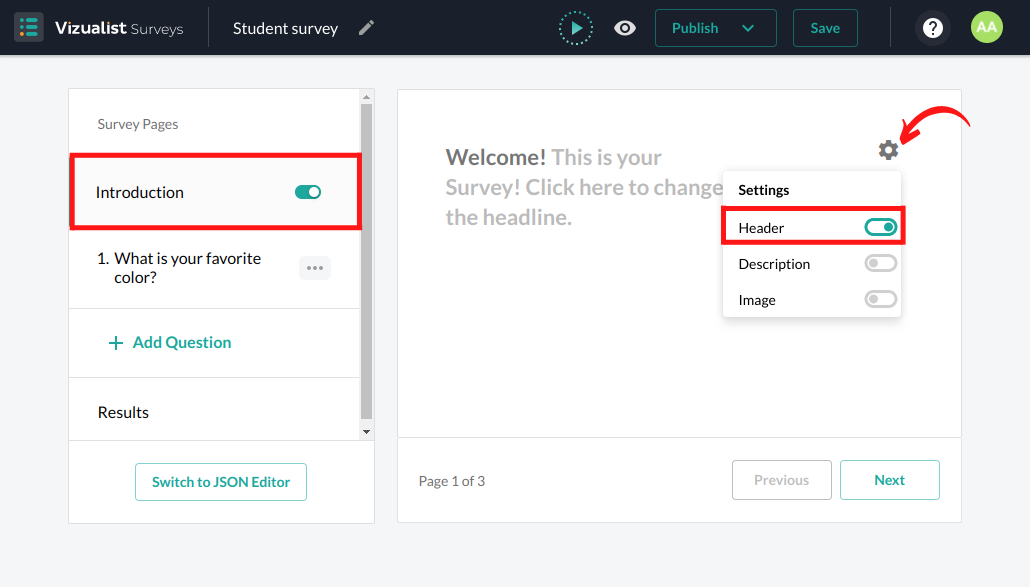Image resolution: width=1030 pixels, height=587 pixels.
Task: Click the Welcome headline text to edit
Action: 560,187
